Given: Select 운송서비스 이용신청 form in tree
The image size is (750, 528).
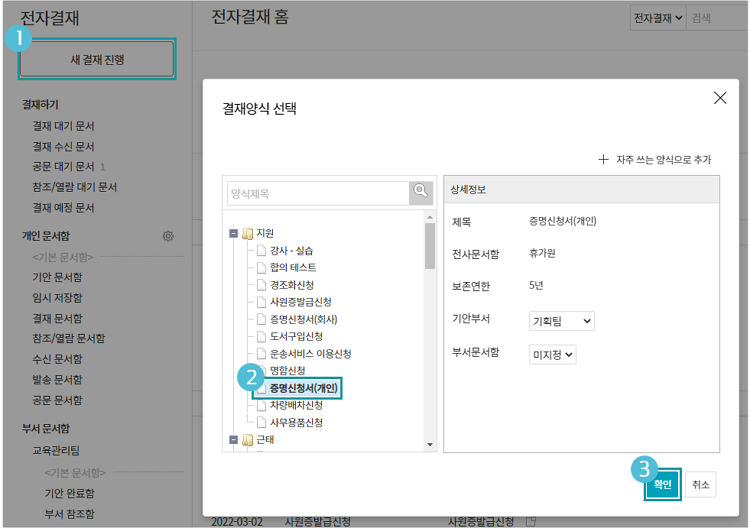Looking at the screenshot, I should click(x=310, y=353).
